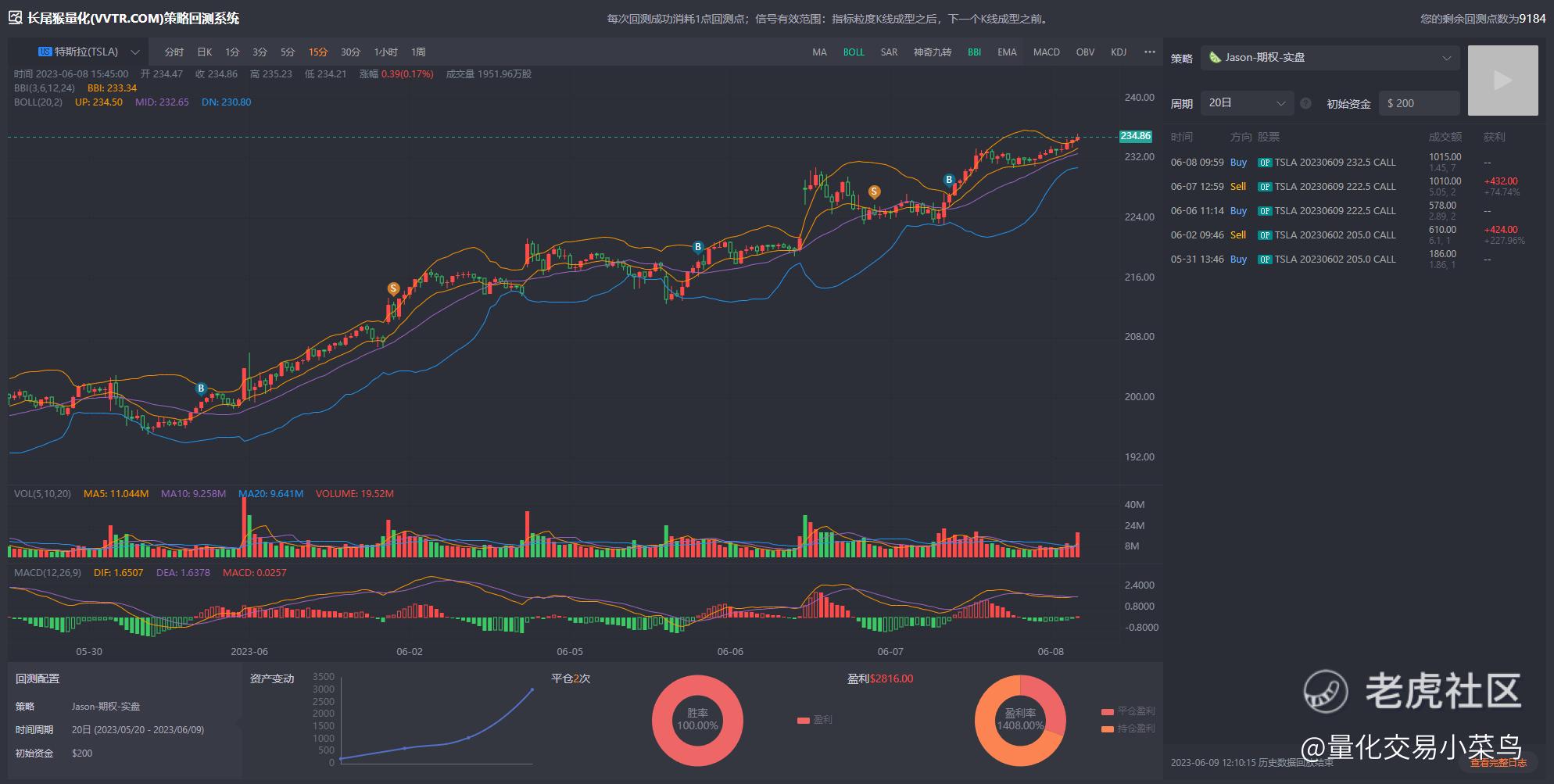Open the 20日 period dropdown
The height and width of the screenshot is (784, 1554).
tap(1247, 103)
